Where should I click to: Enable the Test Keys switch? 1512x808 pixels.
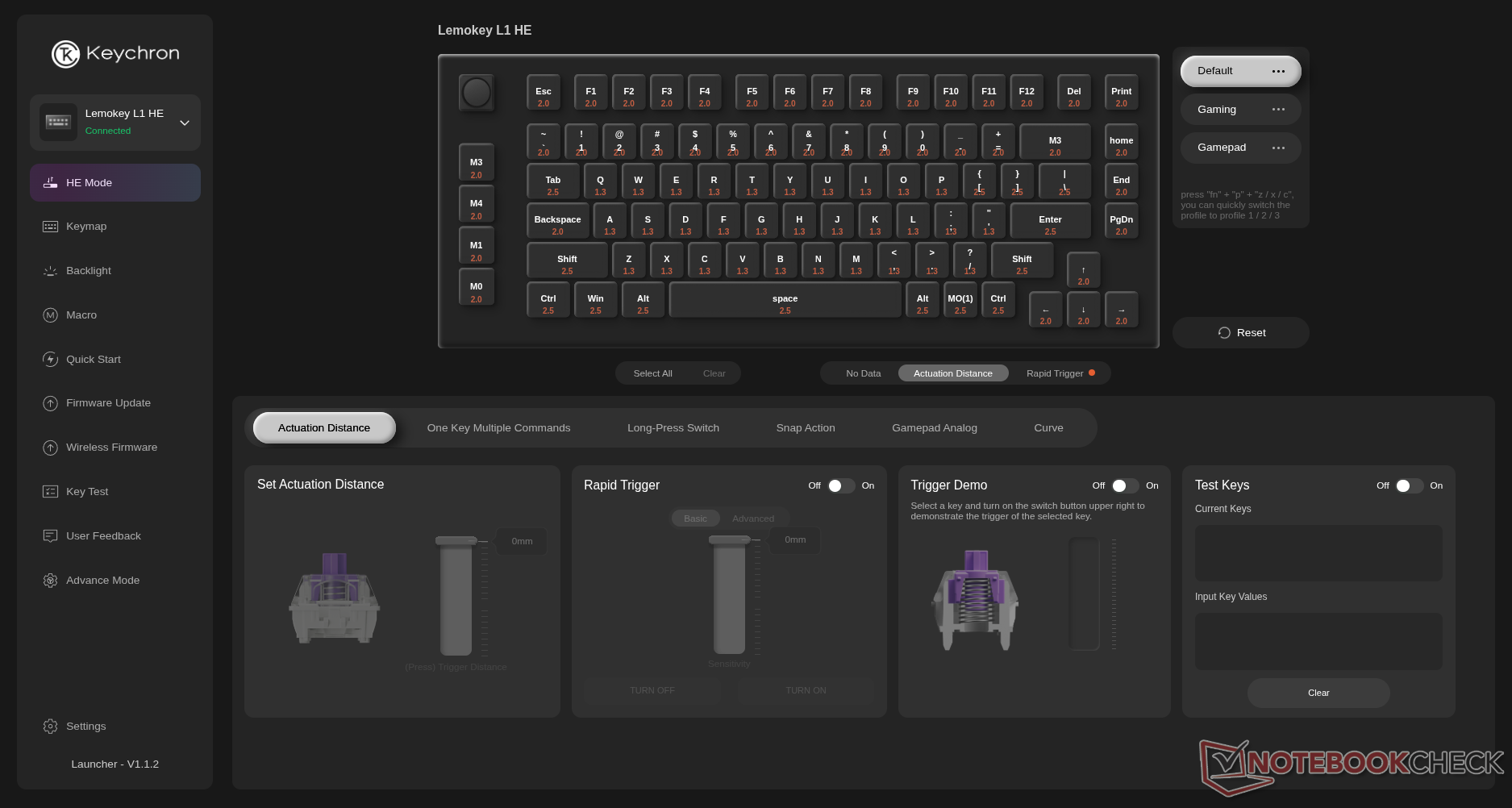pyautogui.click(x=1409, y=485)
